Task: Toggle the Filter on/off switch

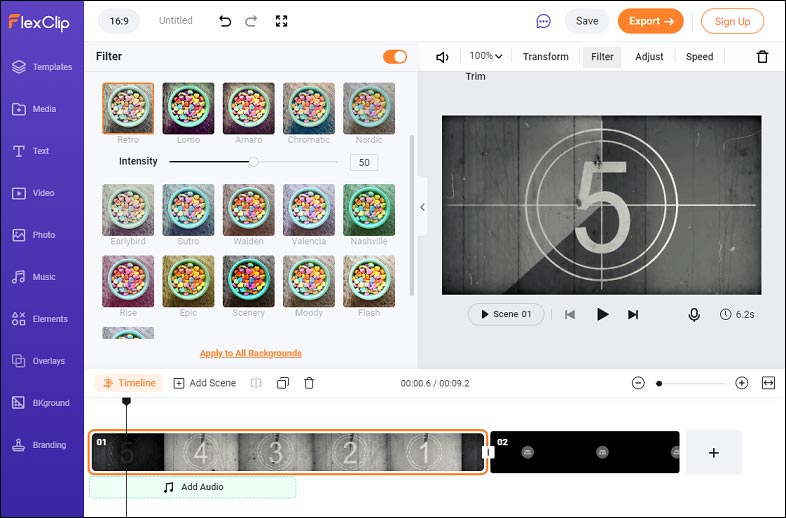Action: [395, 57]
